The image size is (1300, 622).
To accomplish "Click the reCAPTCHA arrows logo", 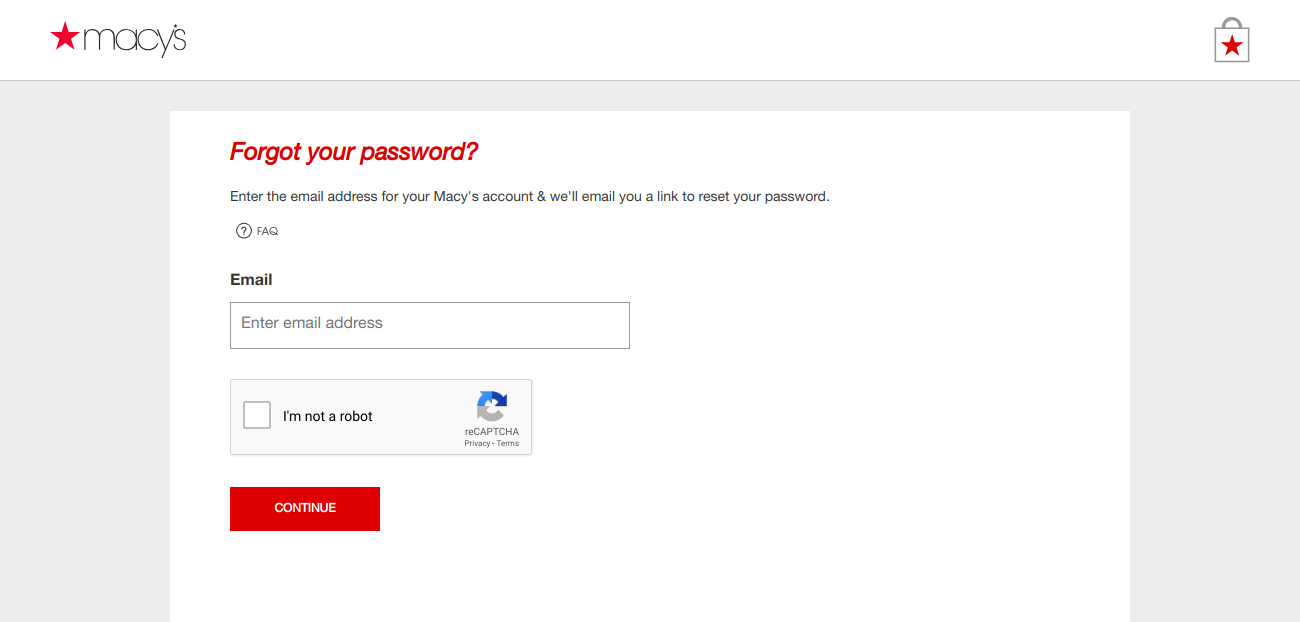I will (491, 406).
